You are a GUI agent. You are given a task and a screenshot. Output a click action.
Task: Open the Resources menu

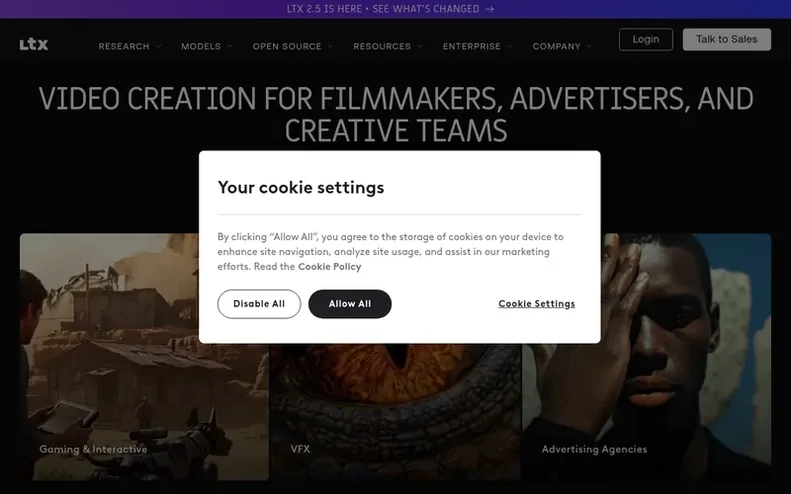click(x=382, y=46)
